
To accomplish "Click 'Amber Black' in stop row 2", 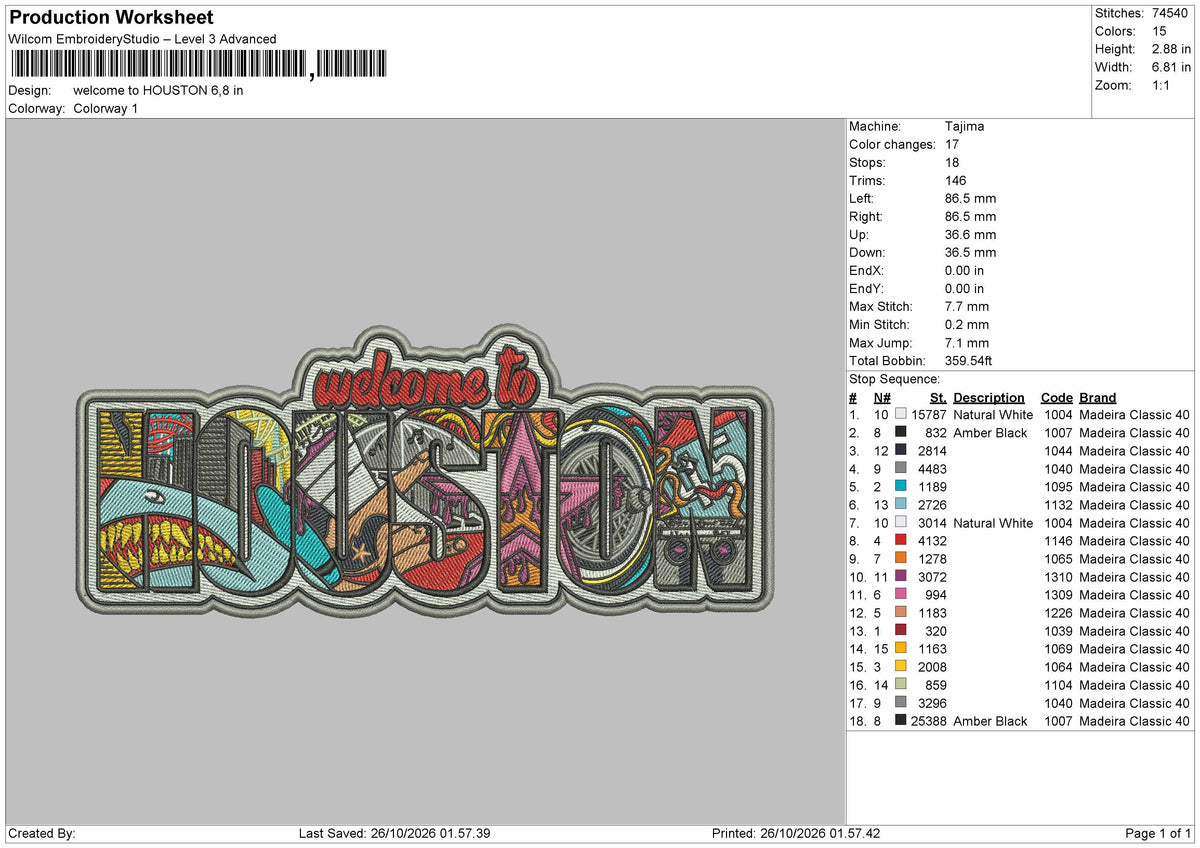I will tap(990, 432).
